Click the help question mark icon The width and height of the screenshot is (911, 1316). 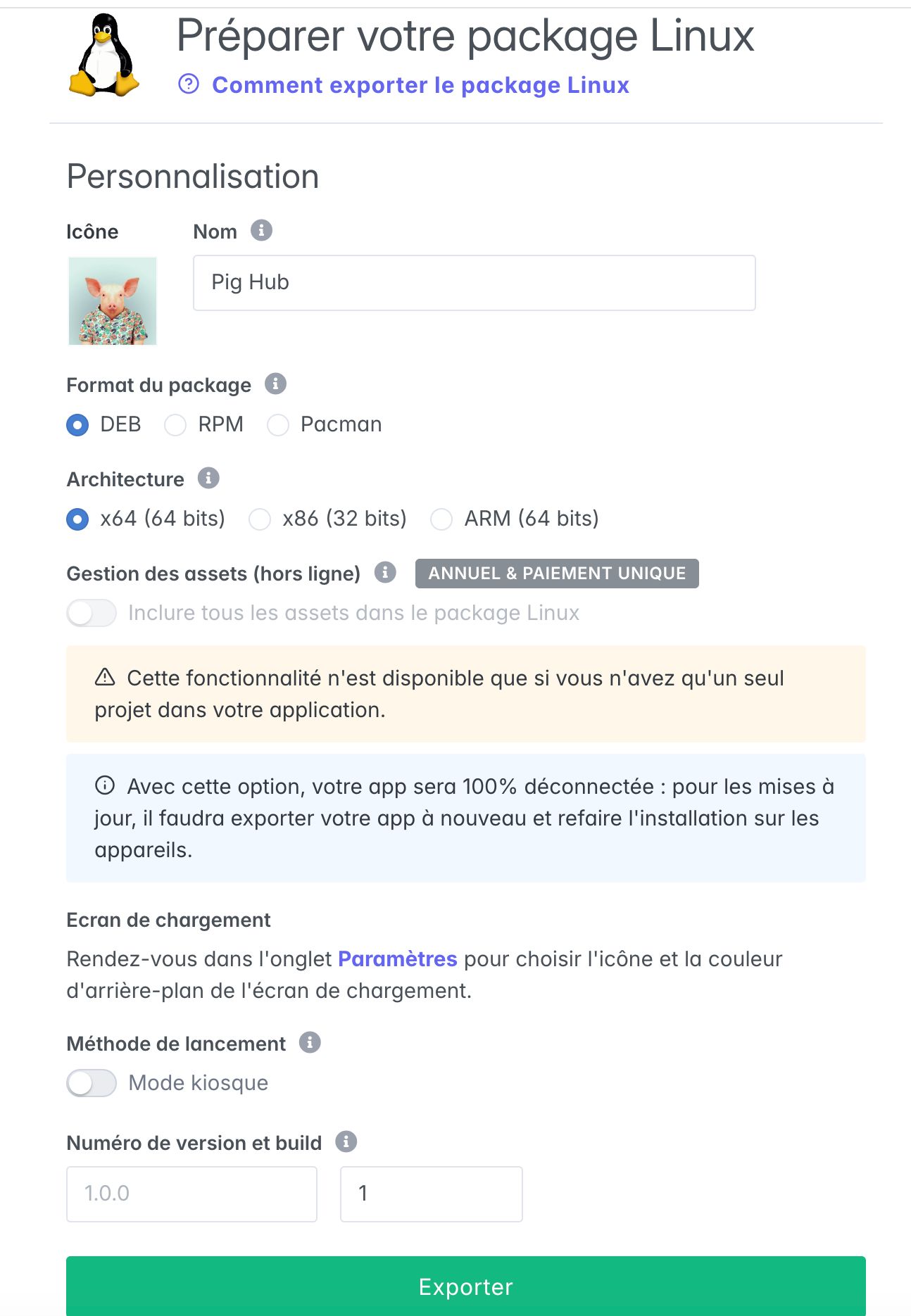point(188,84)
